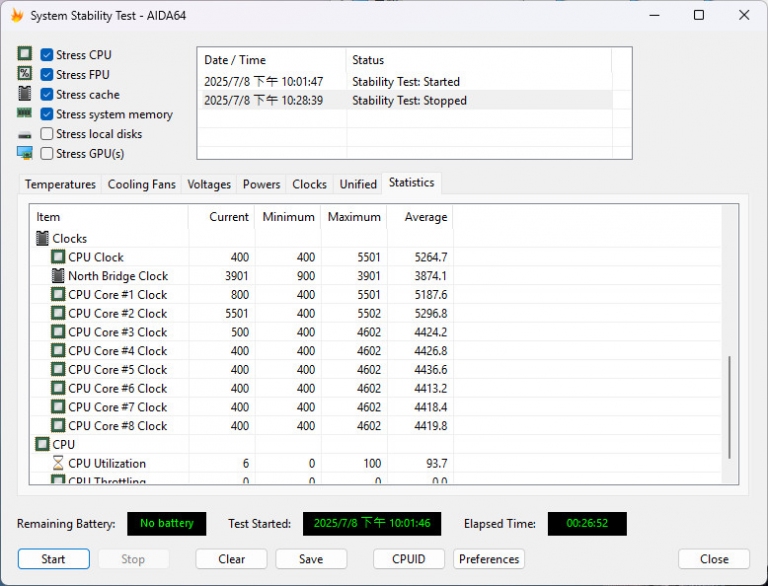The image size is (768, 586).
Task: Select the 'Stability Test: Started' log entry
Action: 406,81
